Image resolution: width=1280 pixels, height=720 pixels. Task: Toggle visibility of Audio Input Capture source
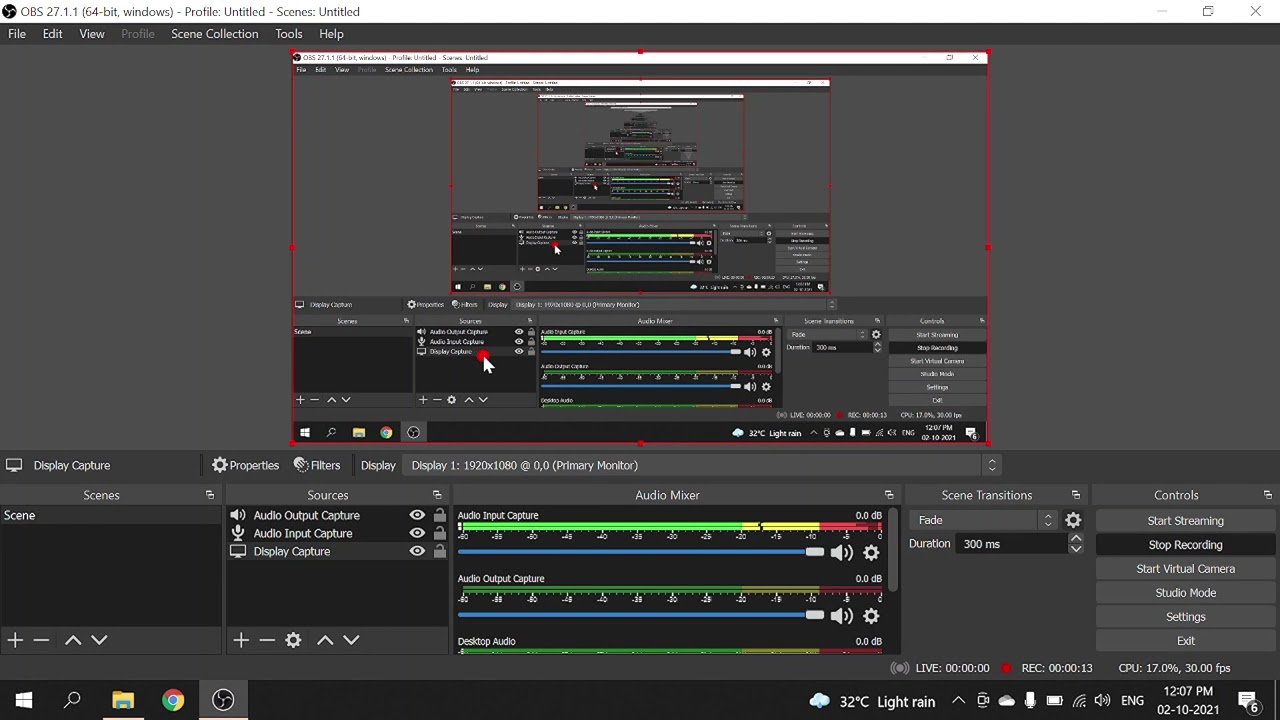point(417,534)
